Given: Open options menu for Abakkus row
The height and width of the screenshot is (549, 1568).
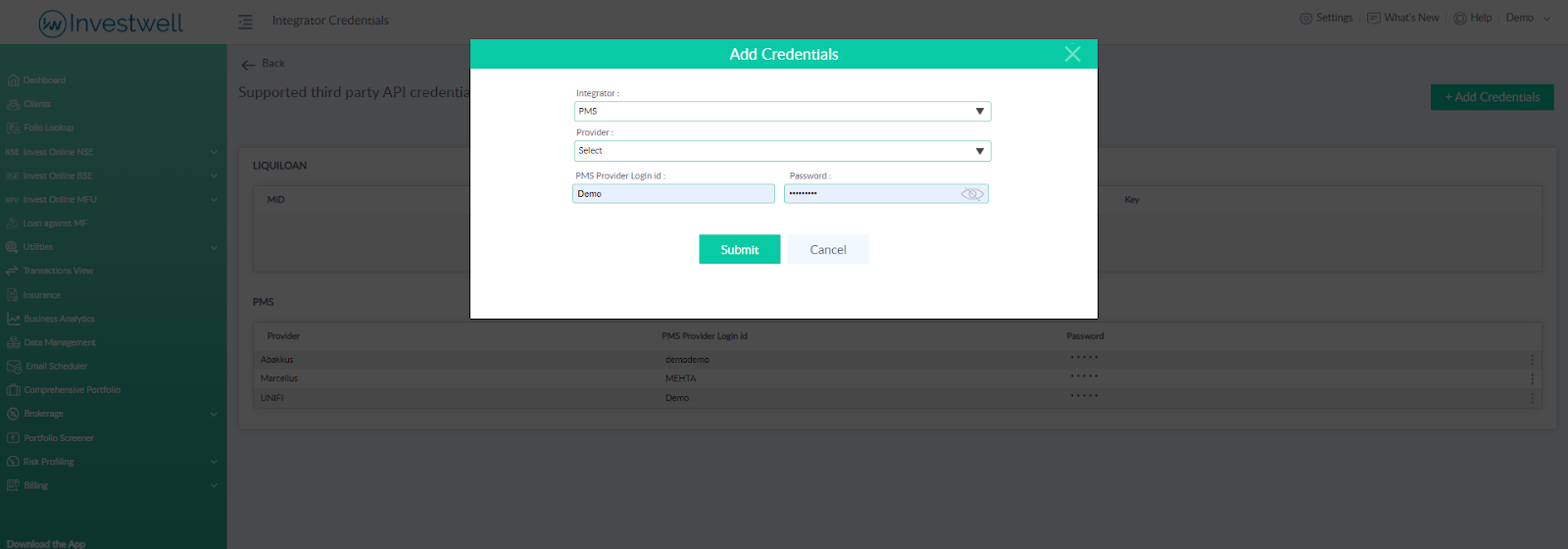Looking at the screenshot, I should pyautogui.click(x=1532, y=360).
